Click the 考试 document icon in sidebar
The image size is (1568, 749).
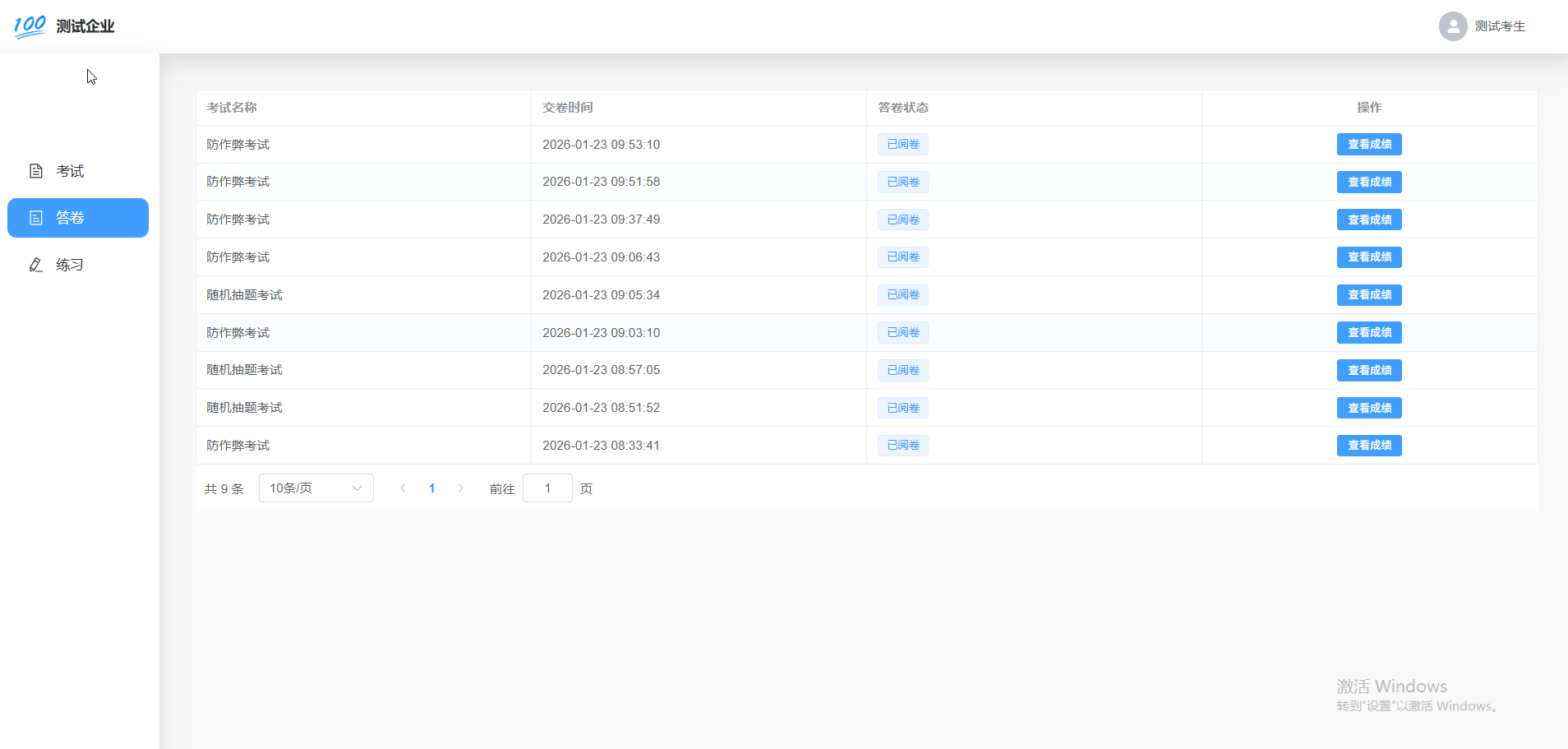click(x=36, y=171)
